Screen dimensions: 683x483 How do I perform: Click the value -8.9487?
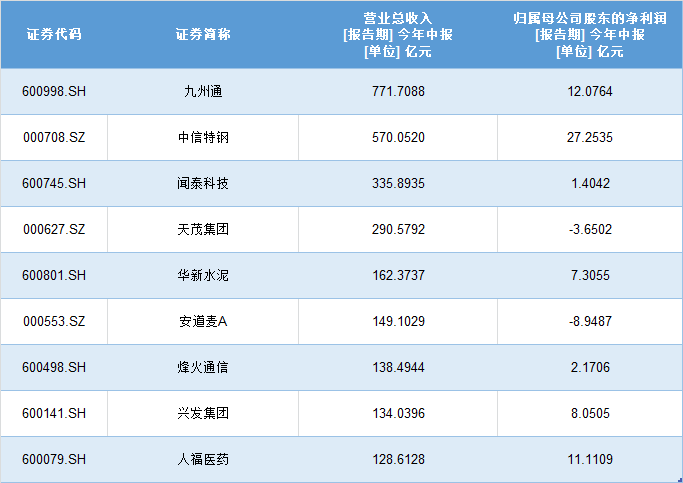point(590,321)
